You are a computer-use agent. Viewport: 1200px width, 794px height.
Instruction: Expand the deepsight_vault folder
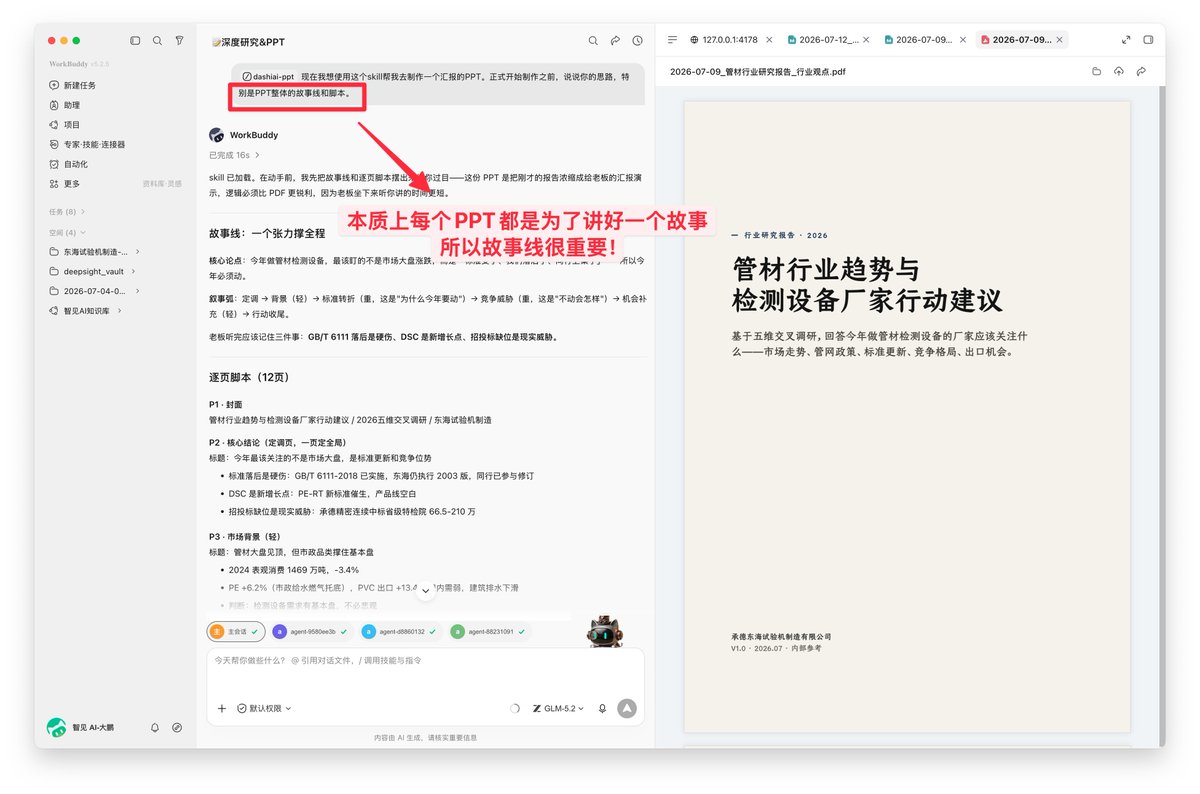[93, 271]
